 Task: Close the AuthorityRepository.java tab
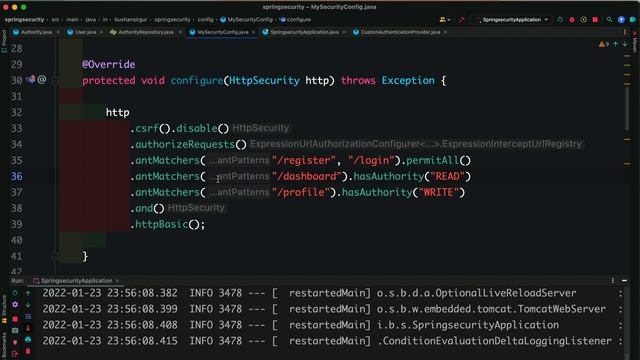coord(180,32)
